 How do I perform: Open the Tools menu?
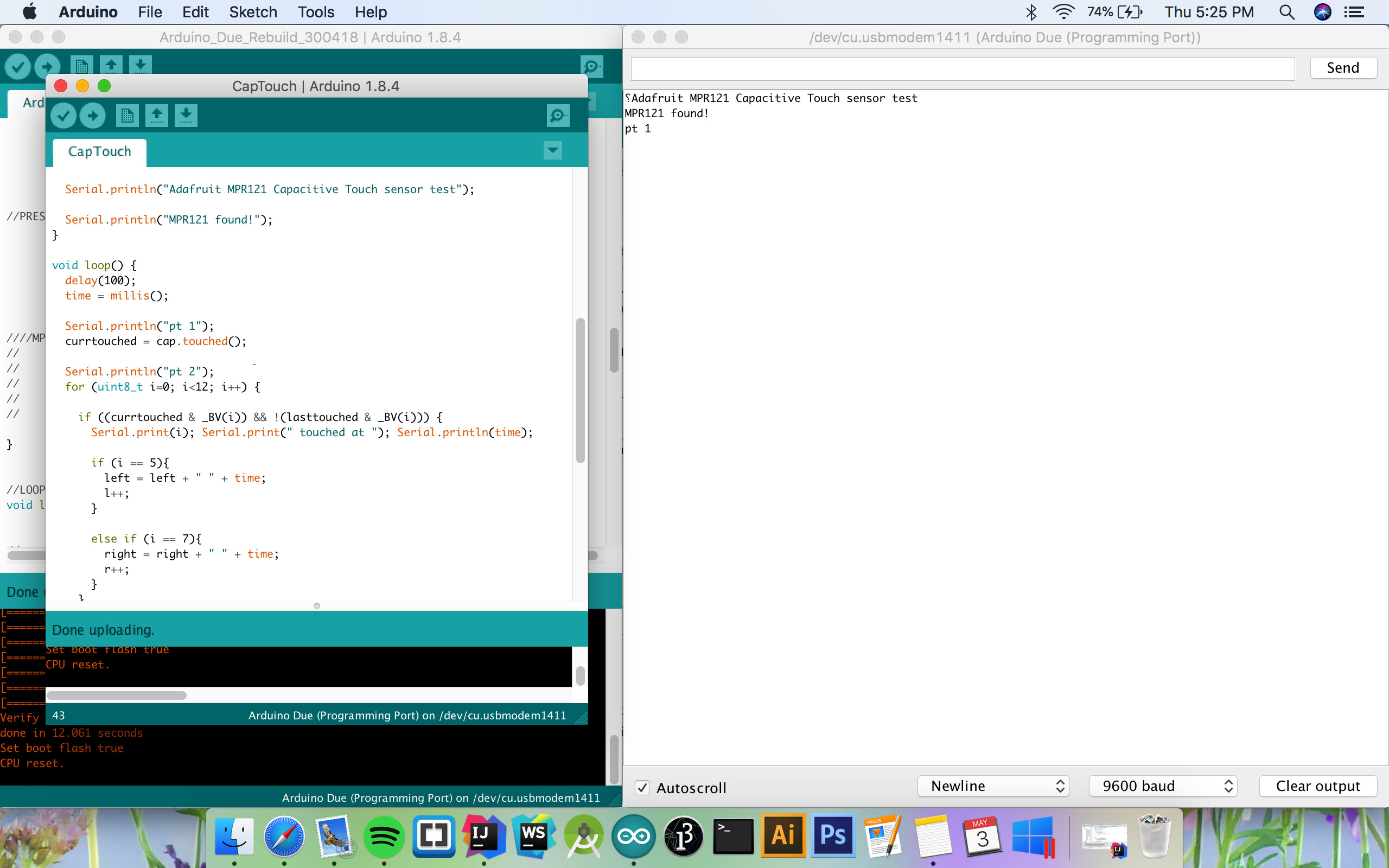(316, 12)
